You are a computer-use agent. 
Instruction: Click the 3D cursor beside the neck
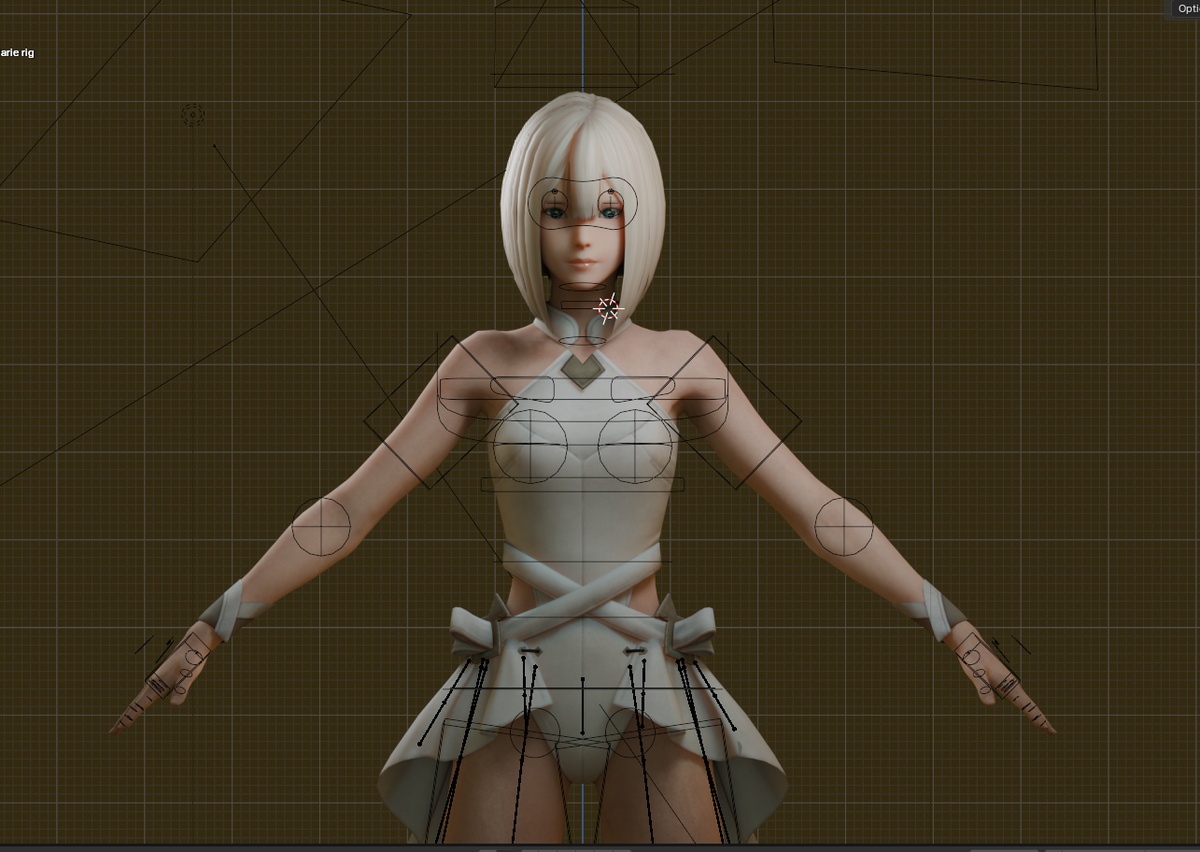click(x=607, y=309)
